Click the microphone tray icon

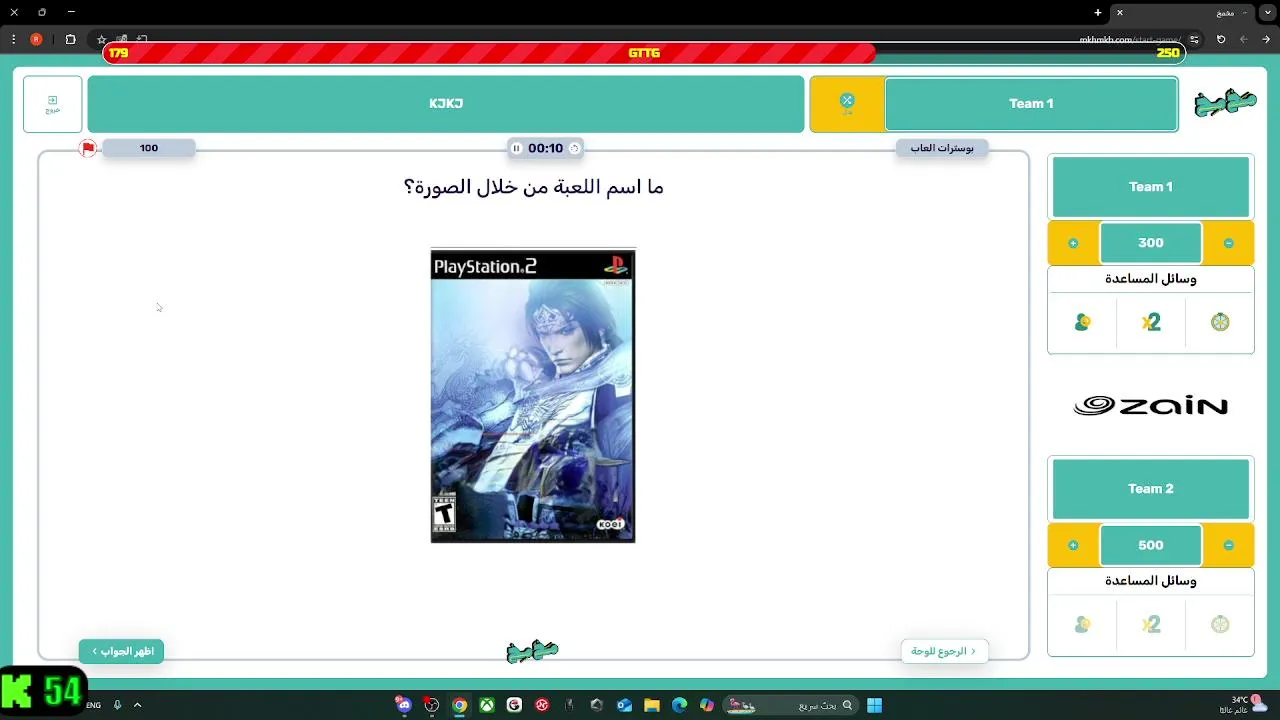point(117,705)
